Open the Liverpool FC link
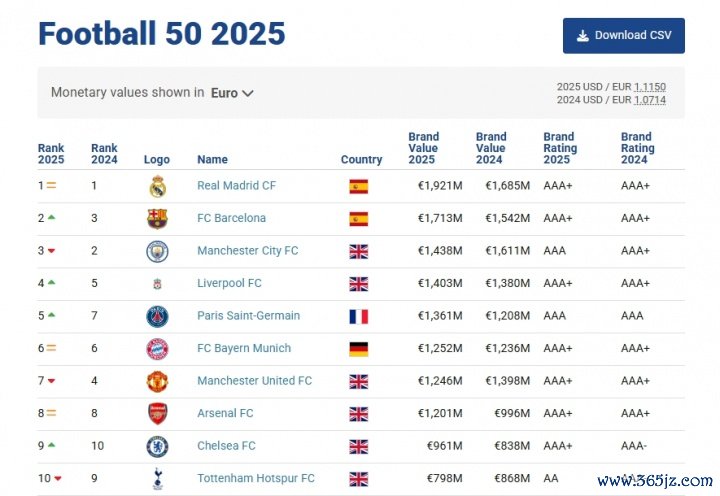The width and height of the screenshot is (720, 496). [x=229, y=283]
